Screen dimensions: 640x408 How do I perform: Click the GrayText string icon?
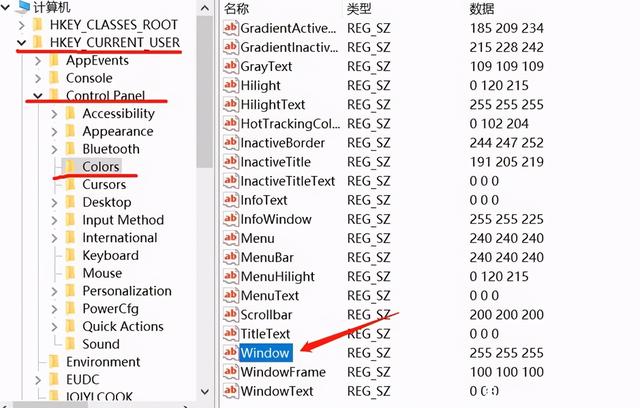tap(230, 66)
